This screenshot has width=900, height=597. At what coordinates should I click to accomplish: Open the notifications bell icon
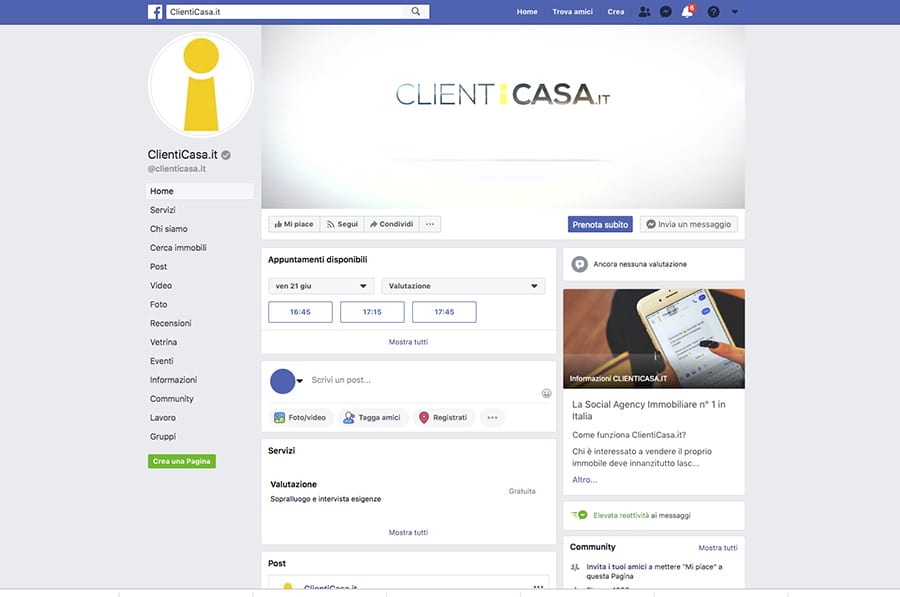point(687,11)
